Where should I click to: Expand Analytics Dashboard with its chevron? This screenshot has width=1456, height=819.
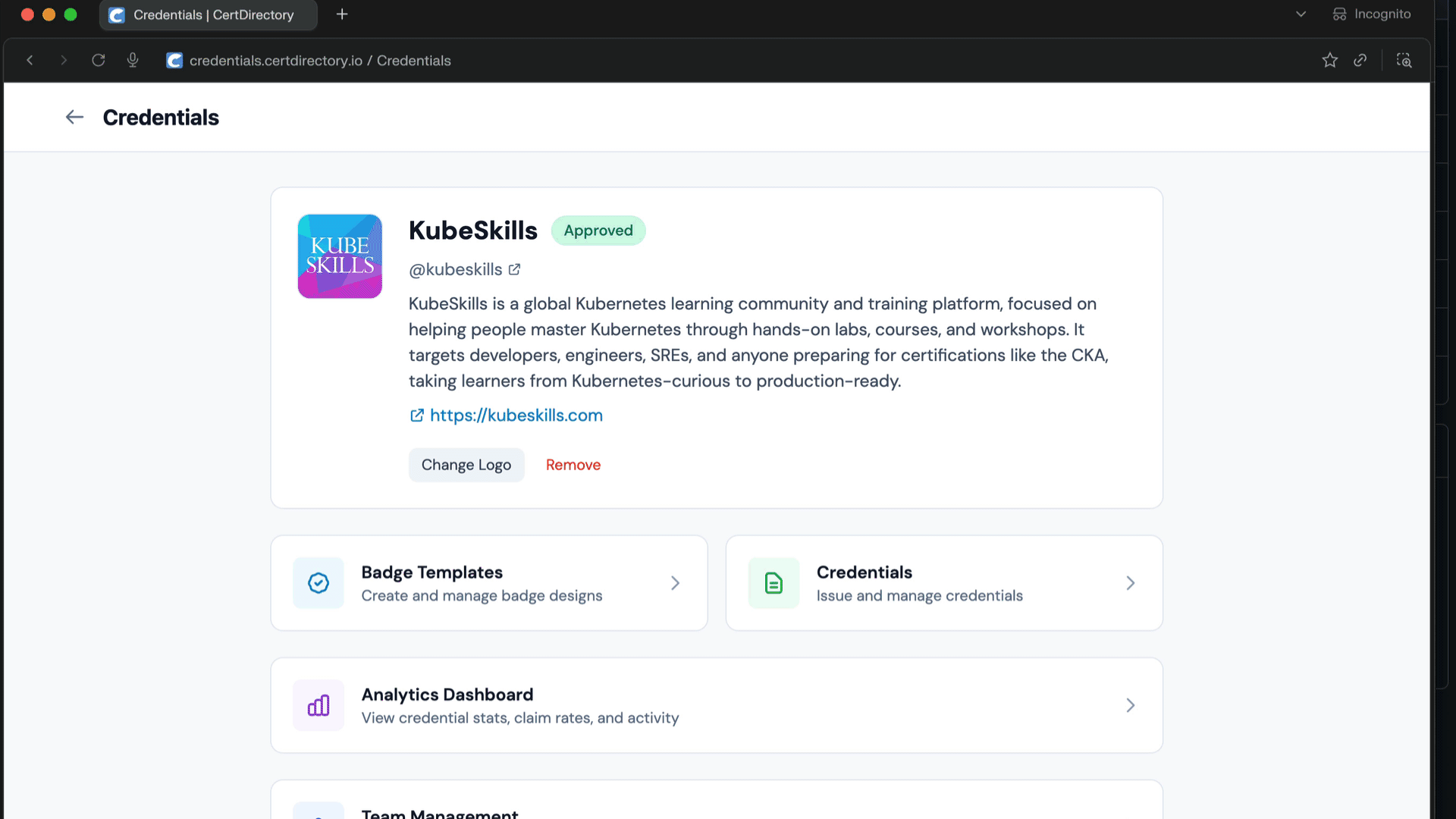click(1130, 705)
